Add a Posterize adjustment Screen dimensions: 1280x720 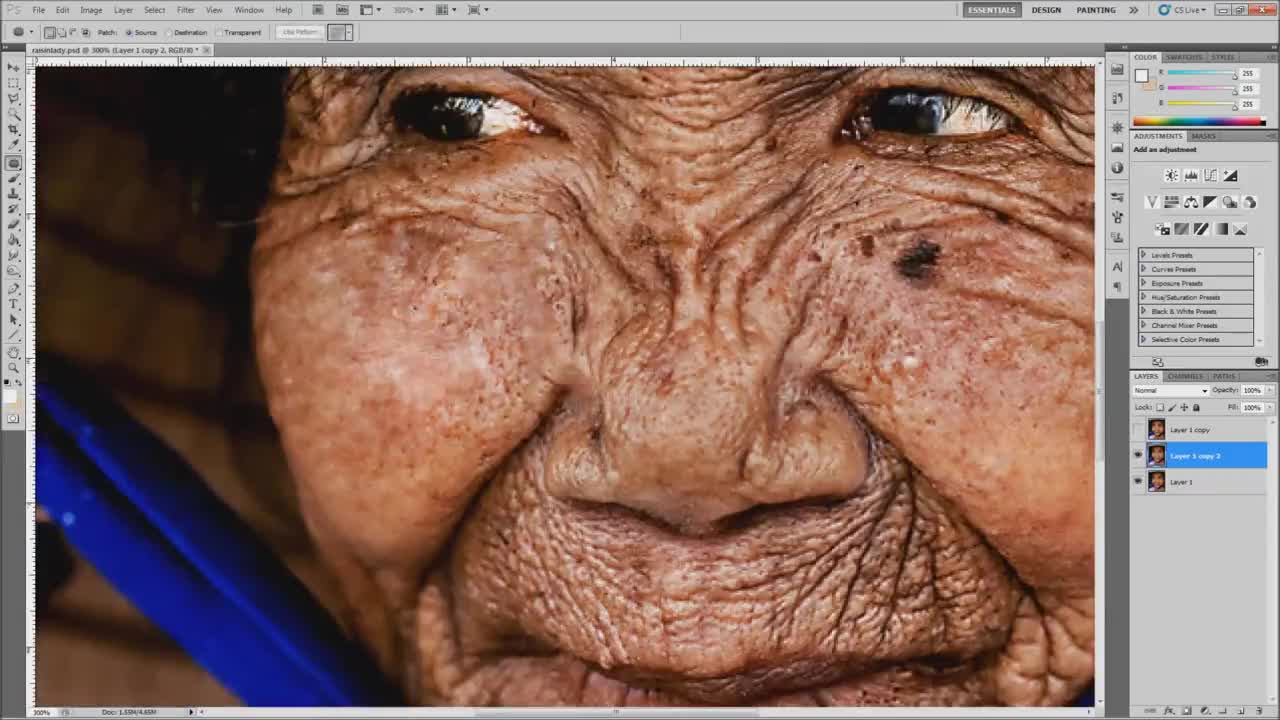(1181, 229)
